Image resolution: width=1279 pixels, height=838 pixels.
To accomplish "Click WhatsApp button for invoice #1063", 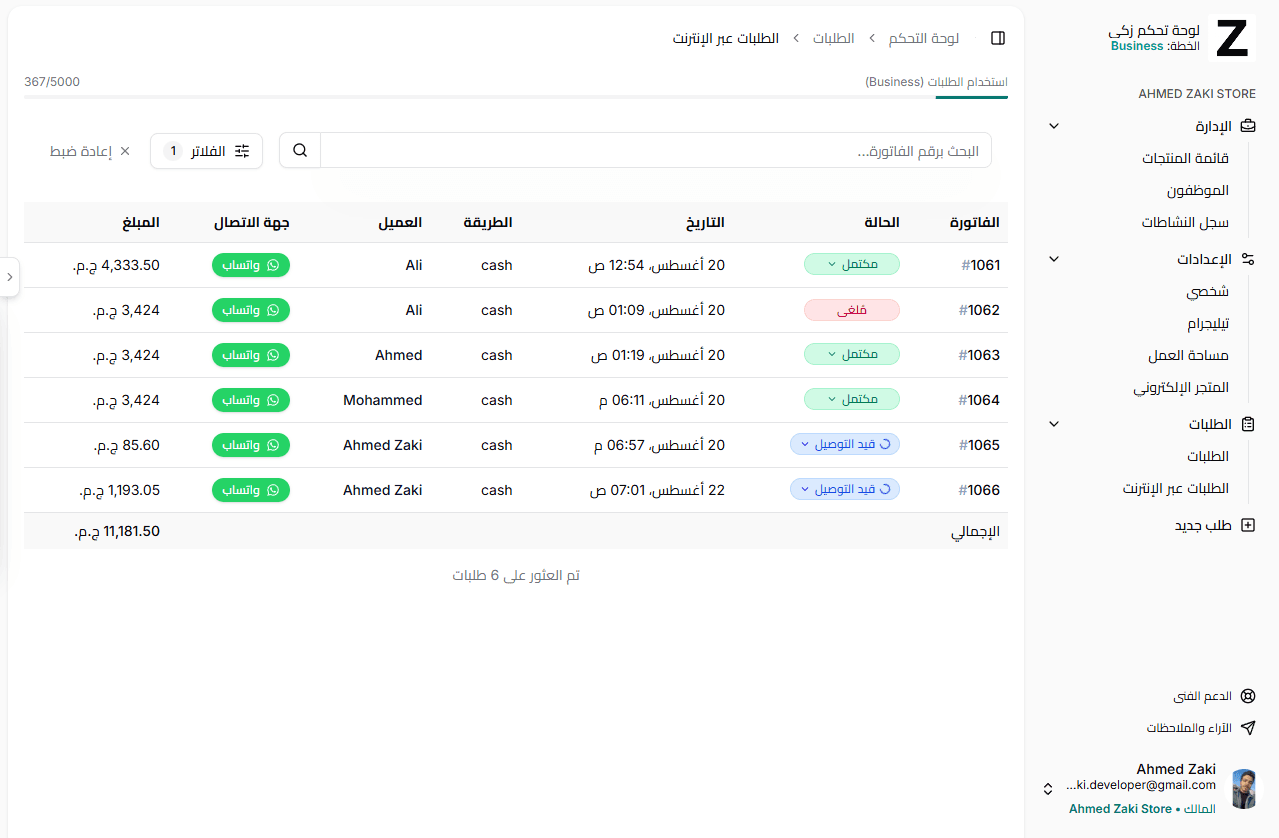I will point(251,355).
